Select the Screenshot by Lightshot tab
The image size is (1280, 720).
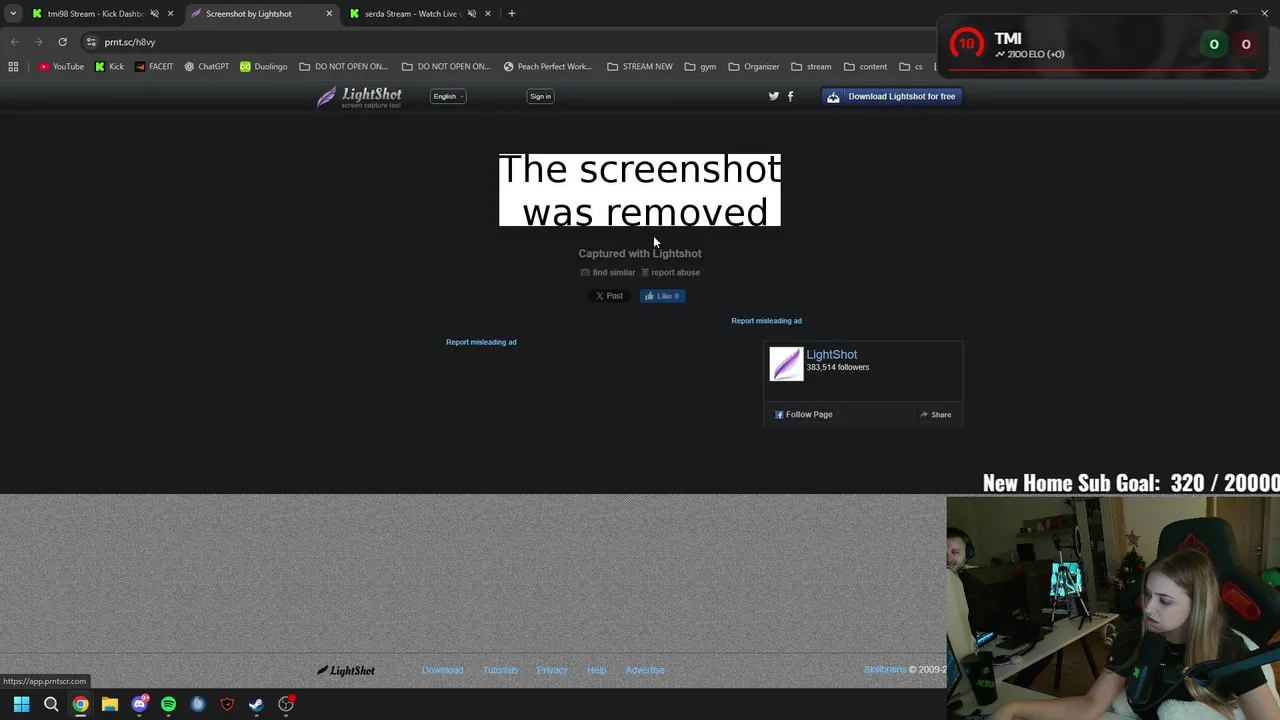(249, 14)
